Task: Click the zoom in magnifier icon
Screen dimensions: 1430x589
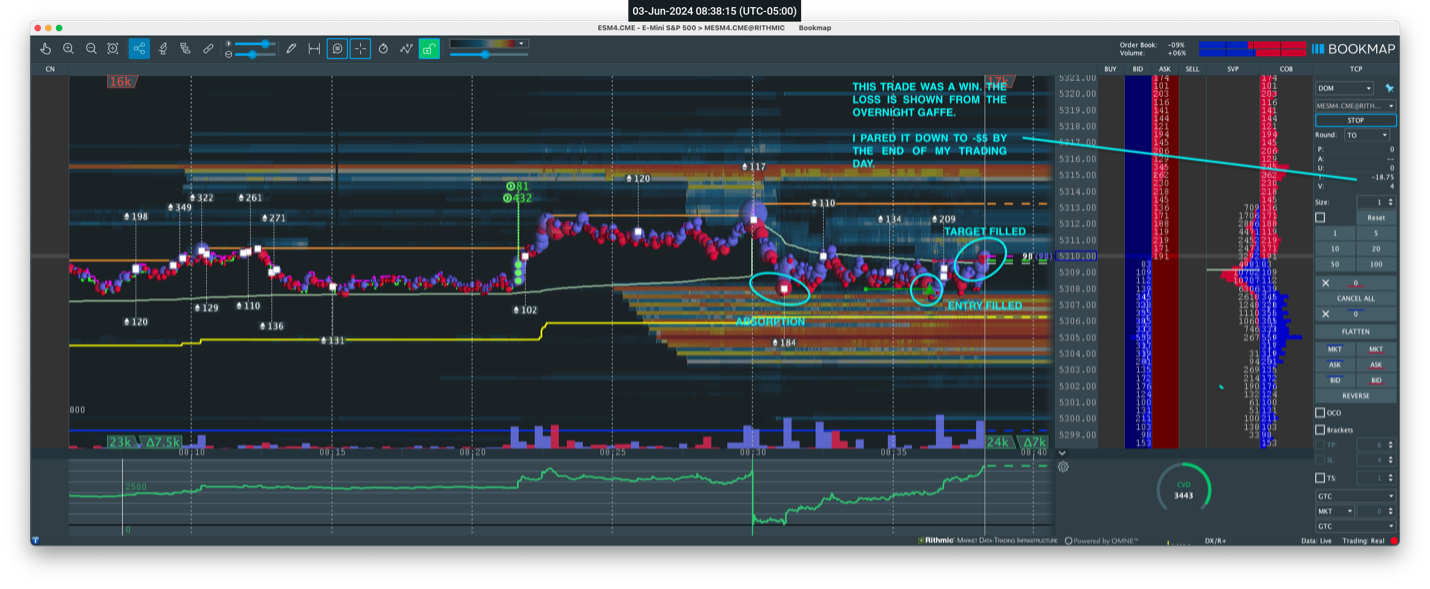Action: click(x=68, y=48)
